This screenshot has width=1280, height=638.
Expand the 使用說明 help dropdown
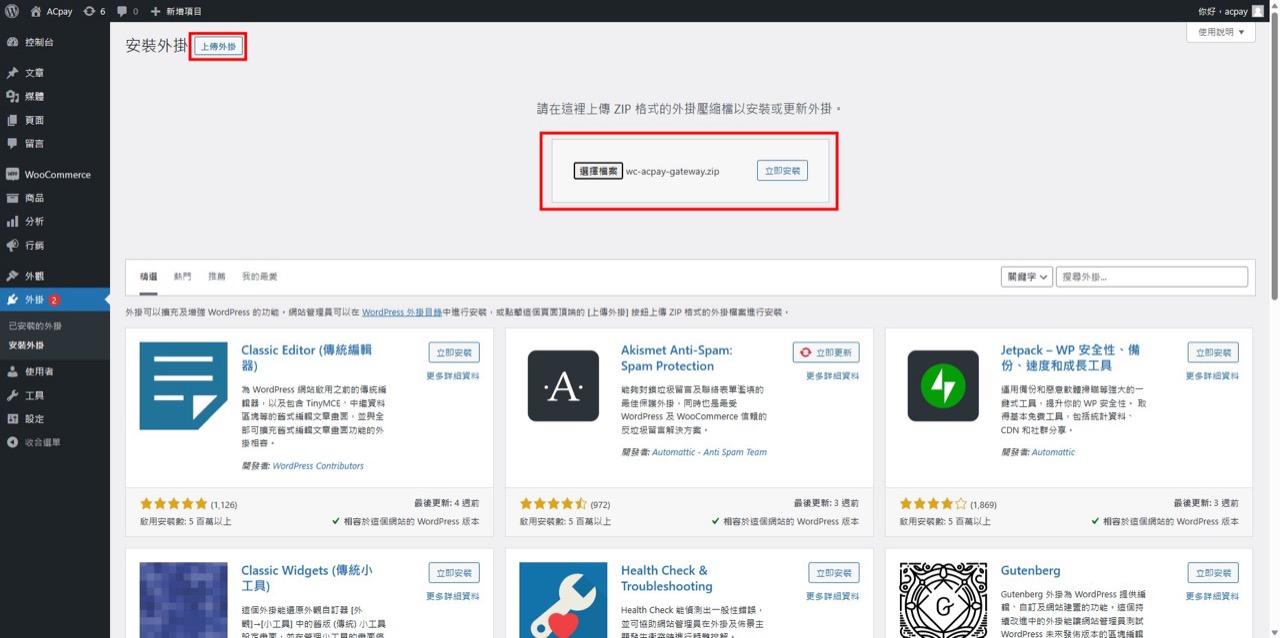pyautogui.click(x=1221, y=32)
